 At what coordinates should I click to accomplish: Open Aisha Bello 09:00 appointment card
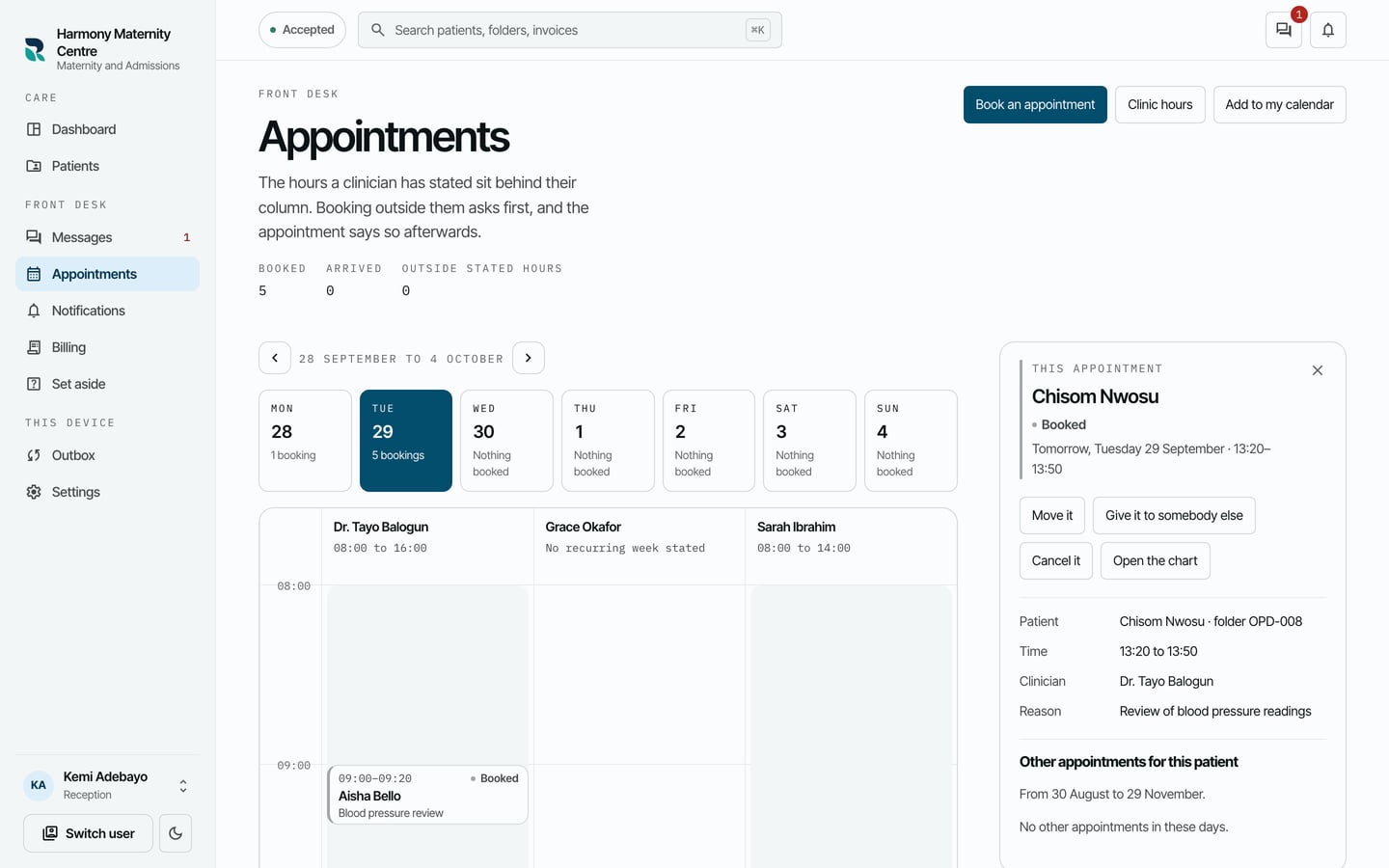tap(427, 795)
